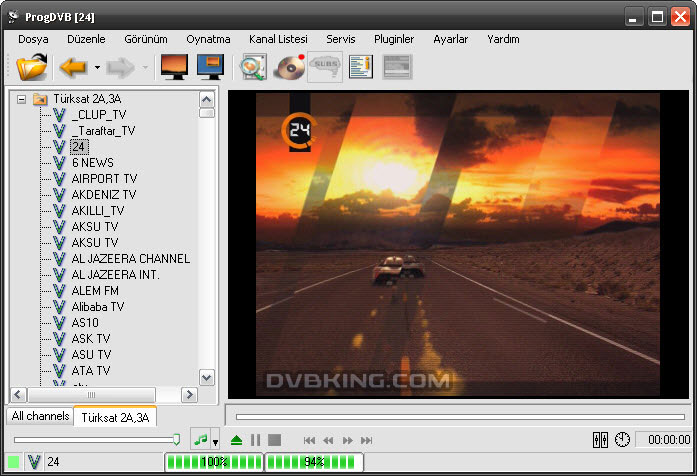Click the blue picture-in-picture monitor icon
Image resolution: width=697 pixels, height=476 pixels.
click(x=210, y=67)
